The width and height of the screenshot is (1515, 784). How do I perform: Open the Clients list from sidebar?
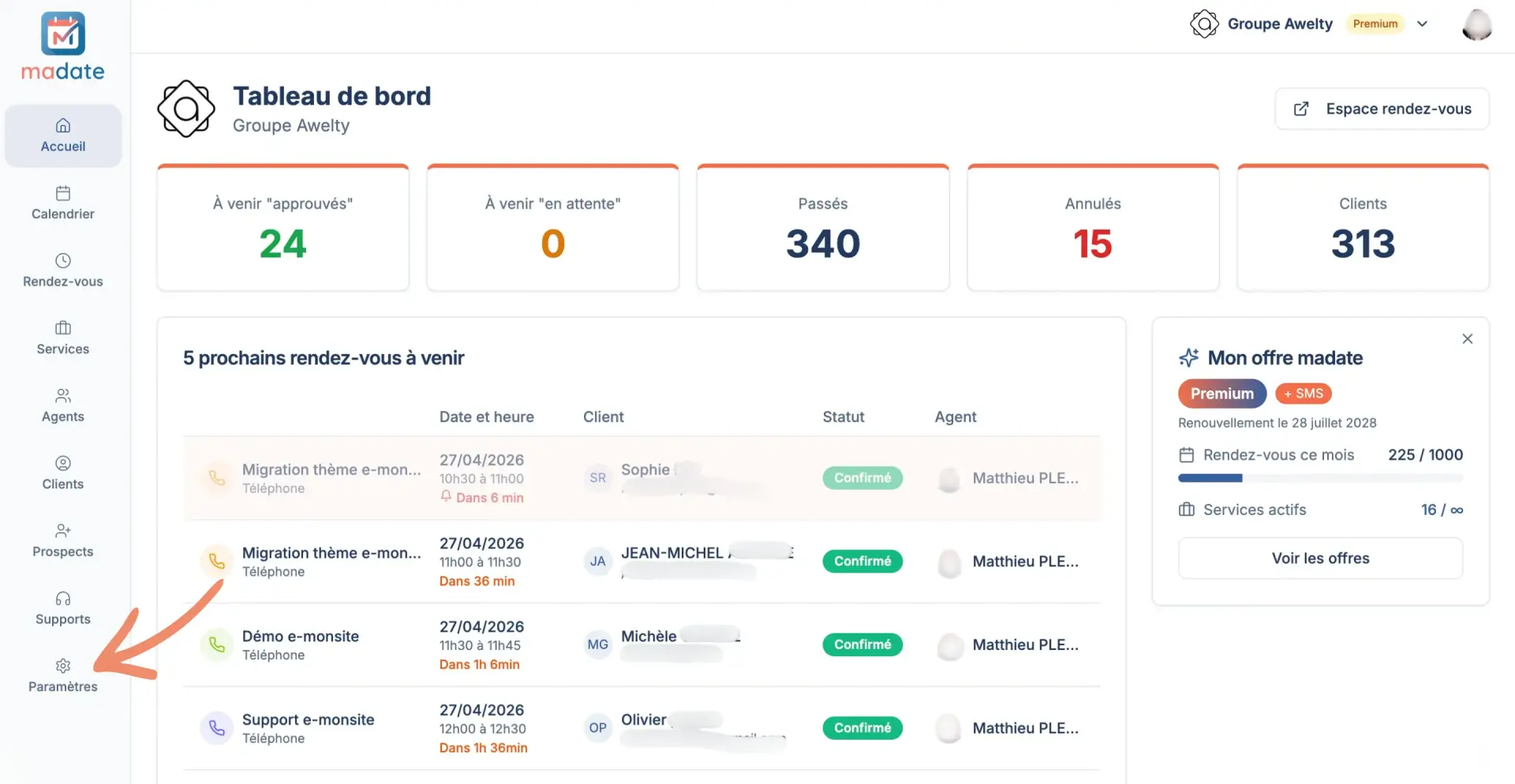(63, 473)
